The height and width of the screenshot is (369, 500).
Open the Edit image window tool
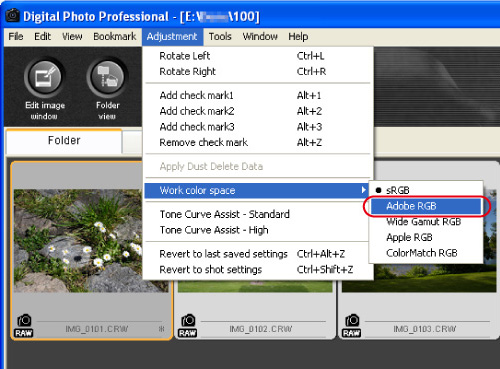44,77
